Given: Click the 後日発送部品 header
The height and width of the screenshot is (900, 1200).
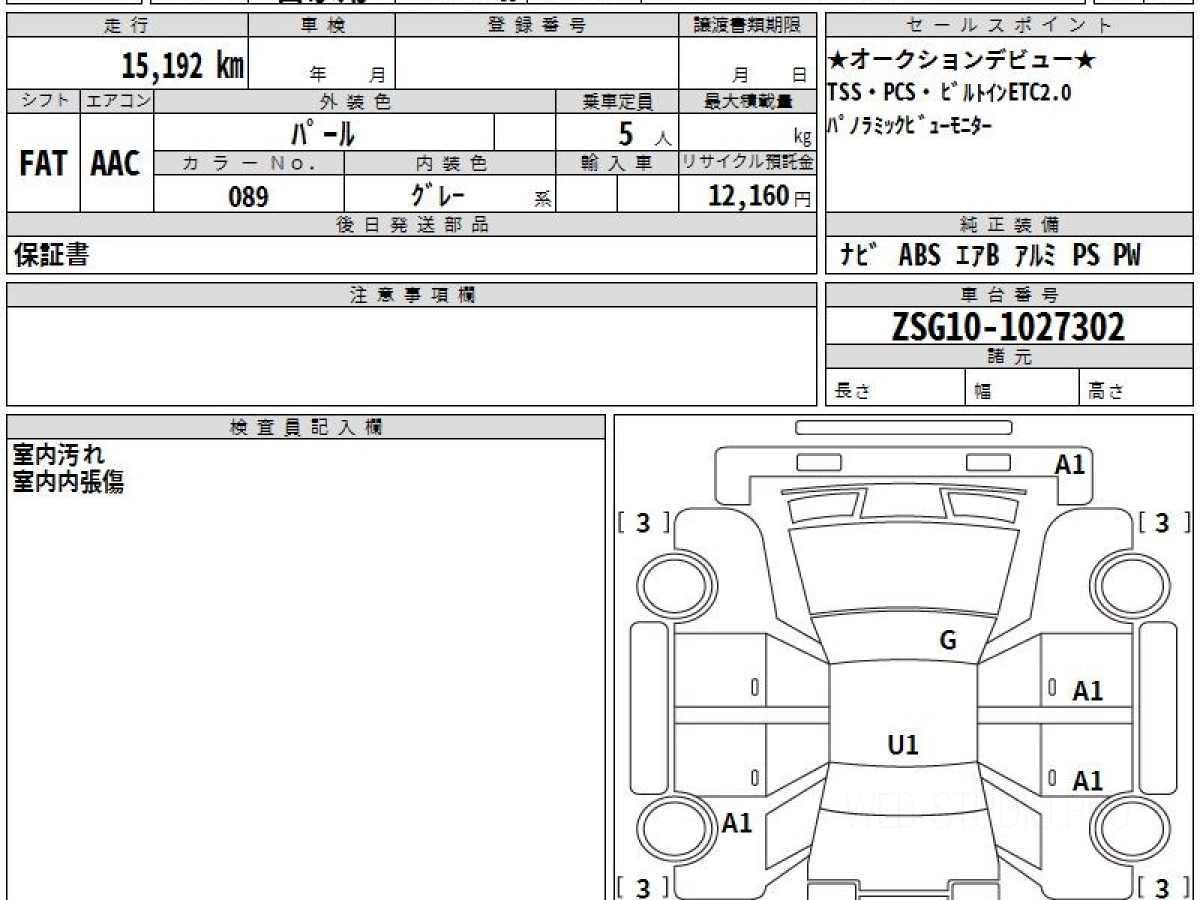Looking at the screenshot, I should (411, 225).
